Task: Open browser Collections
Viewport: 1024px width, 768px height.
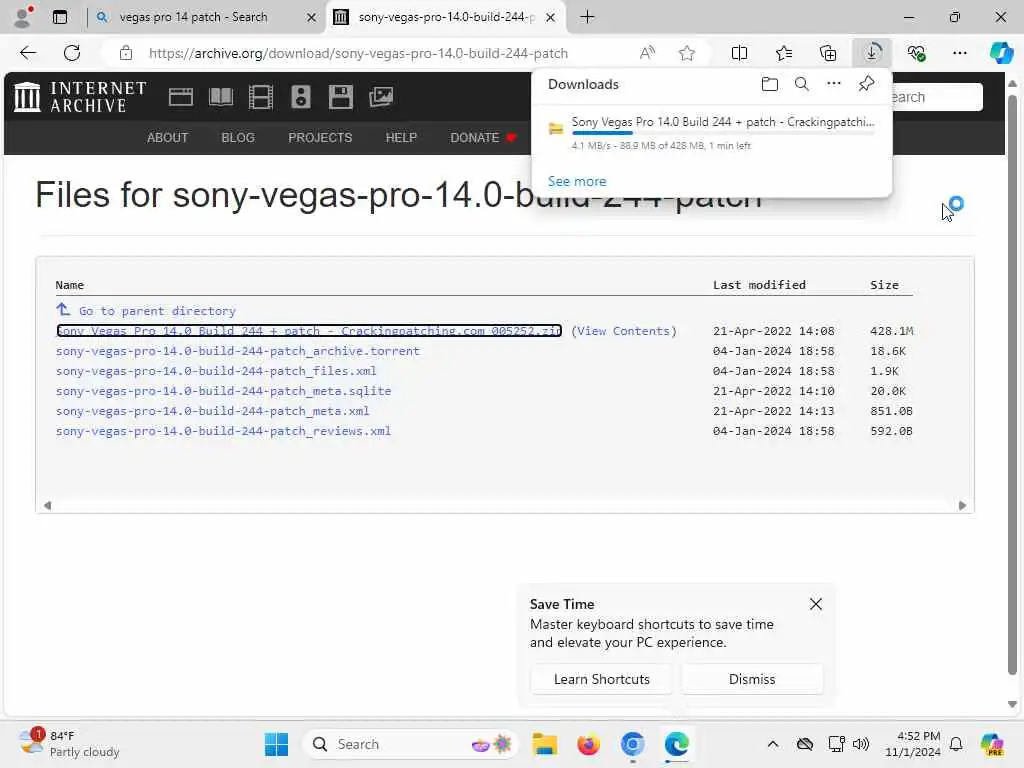Action: pyautogui.click(x=827, y=53)
